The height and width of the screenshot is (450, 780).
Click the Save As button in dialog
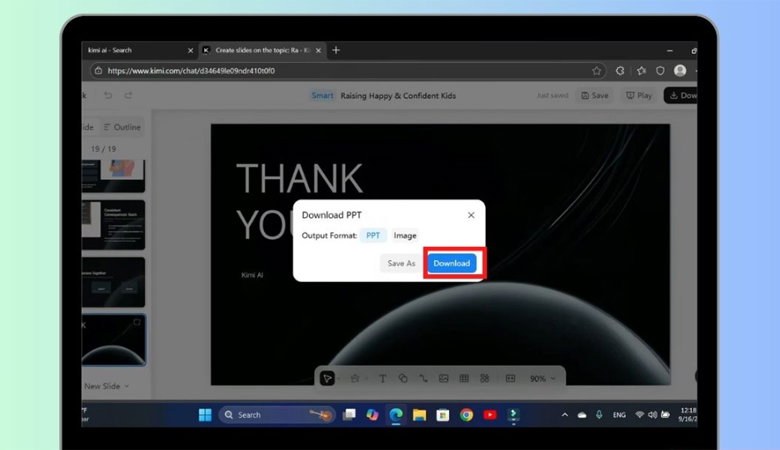(401, 263)
